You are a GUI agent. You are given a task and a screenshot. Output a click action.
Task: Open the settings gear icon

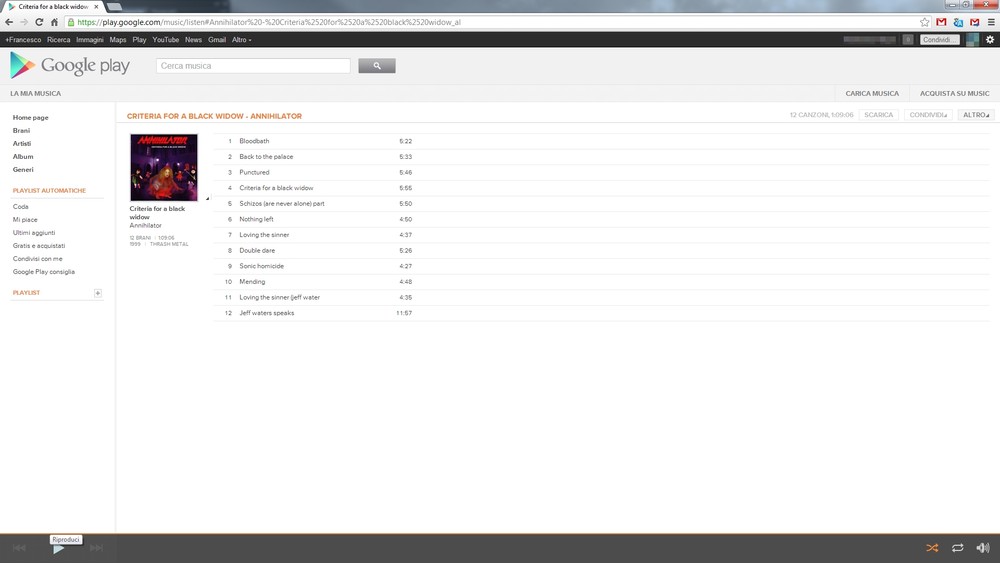click(x=989, y=40)
